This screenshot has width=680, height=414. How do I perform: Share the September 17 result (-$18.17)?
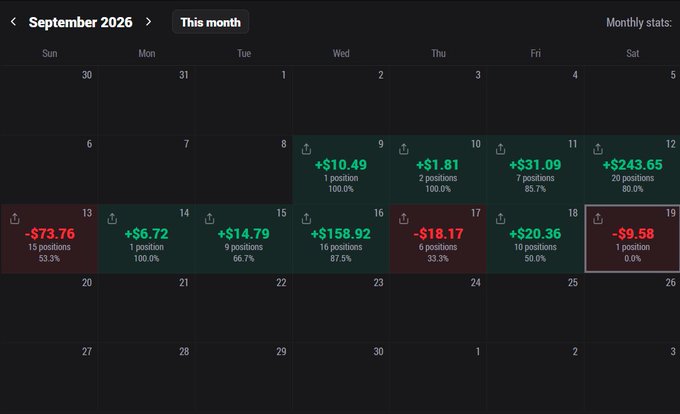coord(404,218)
